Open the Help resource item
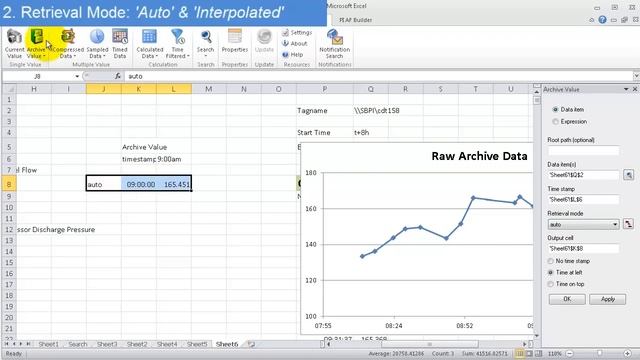The image size is (640, 360). (292, 54)
